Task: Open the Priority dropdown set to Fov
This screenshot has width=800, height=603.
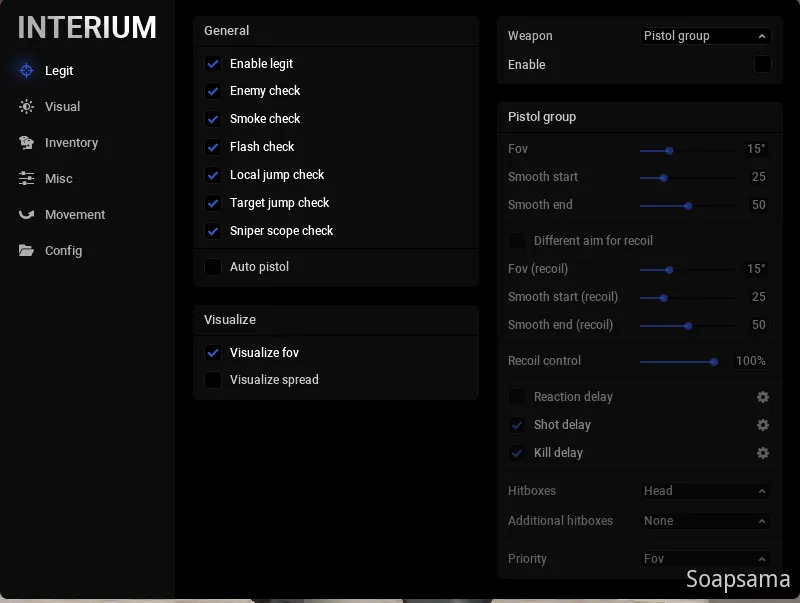Action: (x=705, y=559)
